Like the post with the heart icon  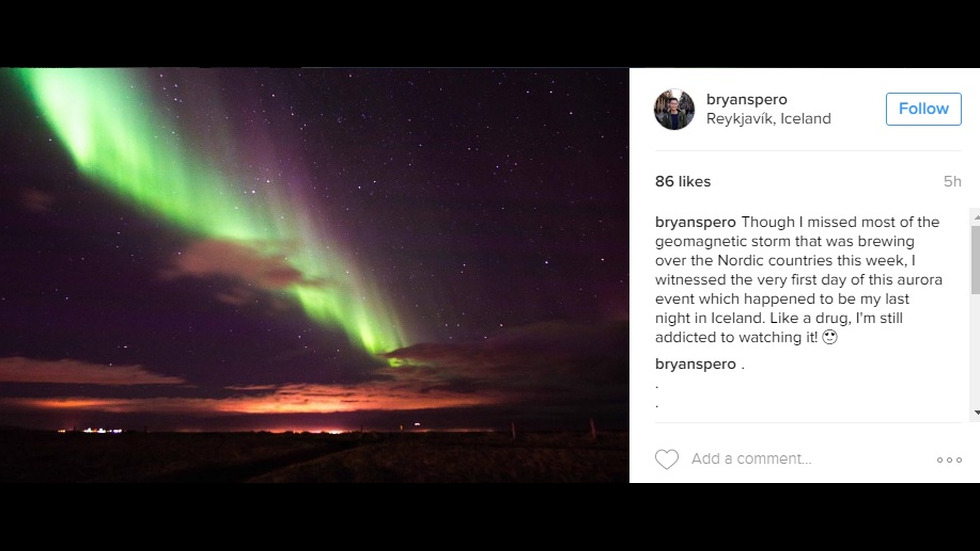tap(666, 459)
